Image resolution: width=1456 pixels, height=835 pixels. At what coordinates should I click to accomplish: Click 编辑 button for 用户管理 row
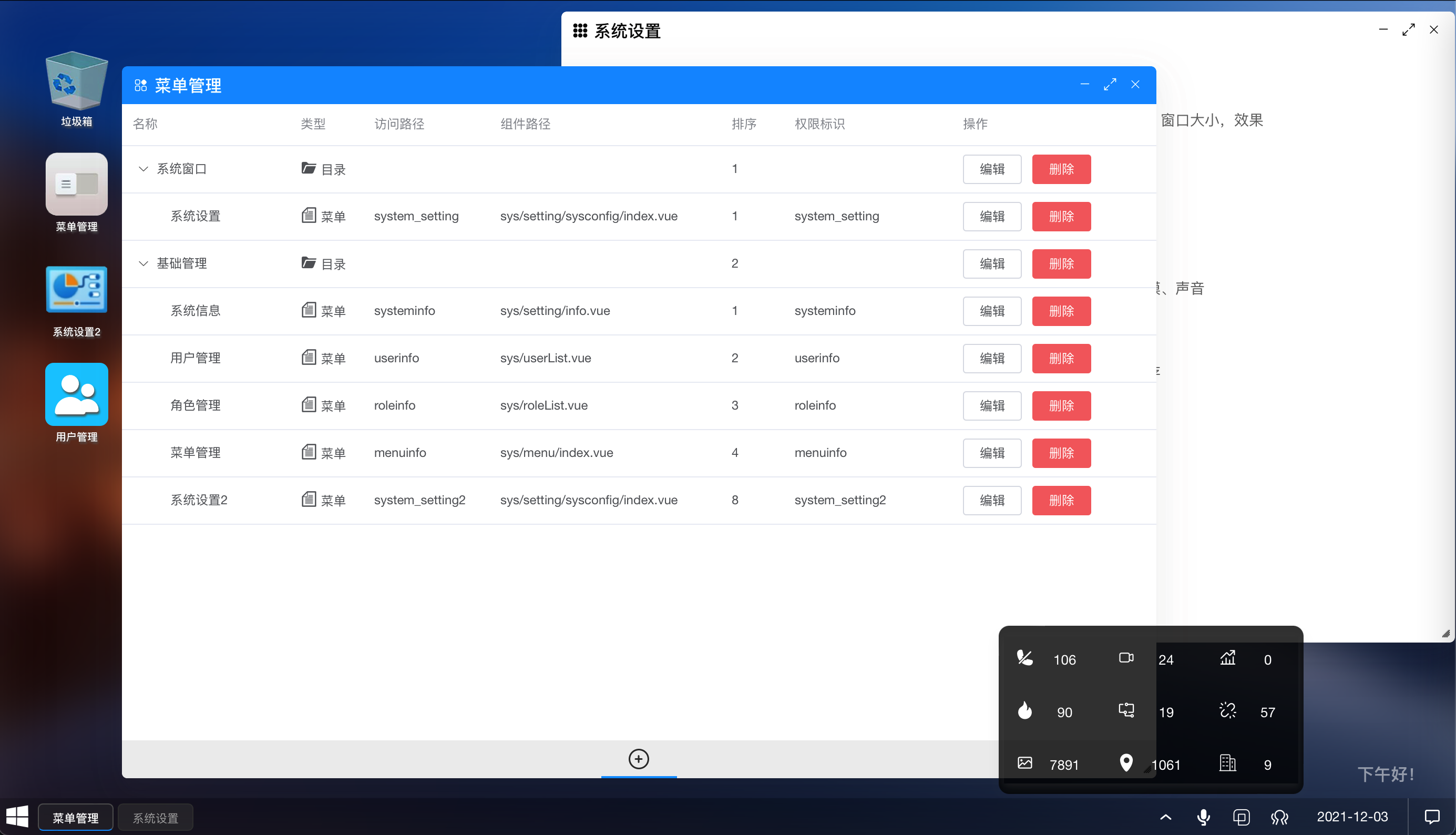point(992,359)
